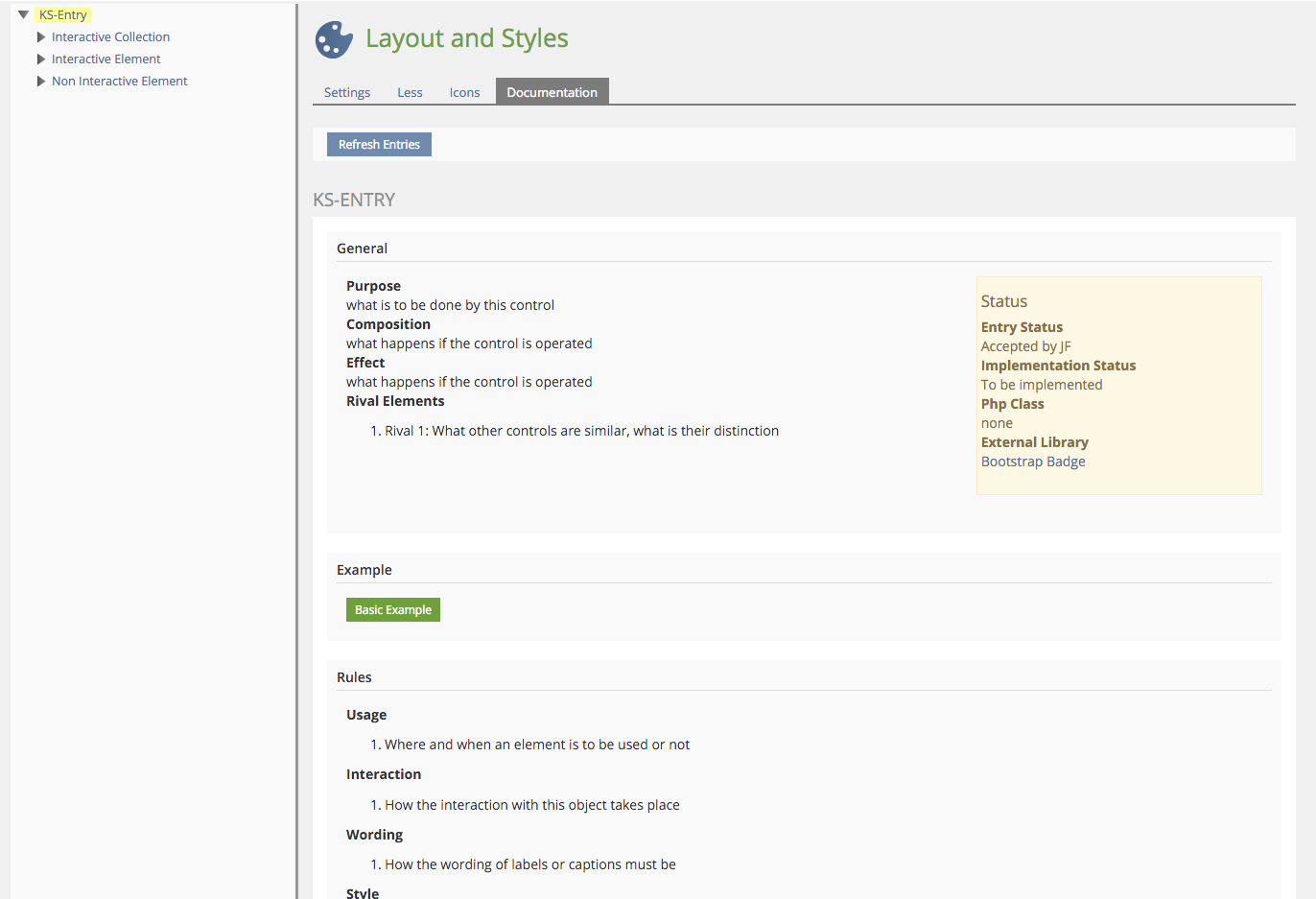Switch to the Icons tab
Image resolution: width=1316 pixels, height=899 pixels.
pyautogui.click(x=464, y=92)
